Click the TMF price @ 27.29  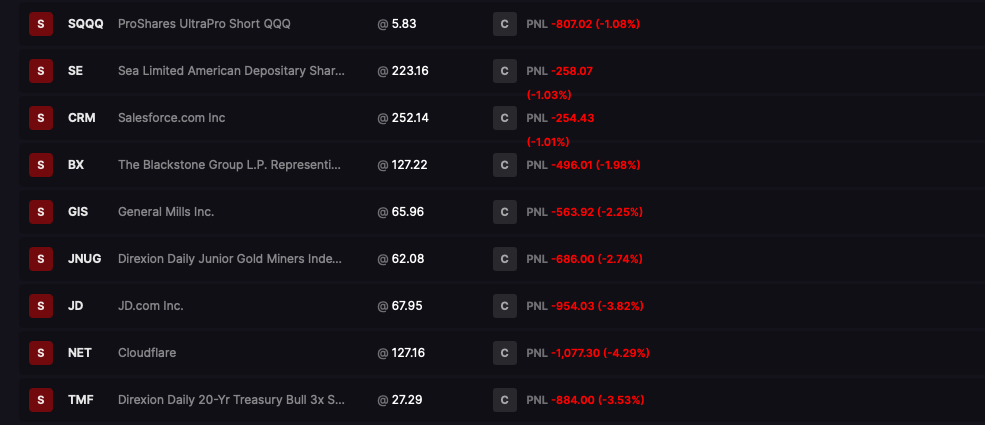400,400
